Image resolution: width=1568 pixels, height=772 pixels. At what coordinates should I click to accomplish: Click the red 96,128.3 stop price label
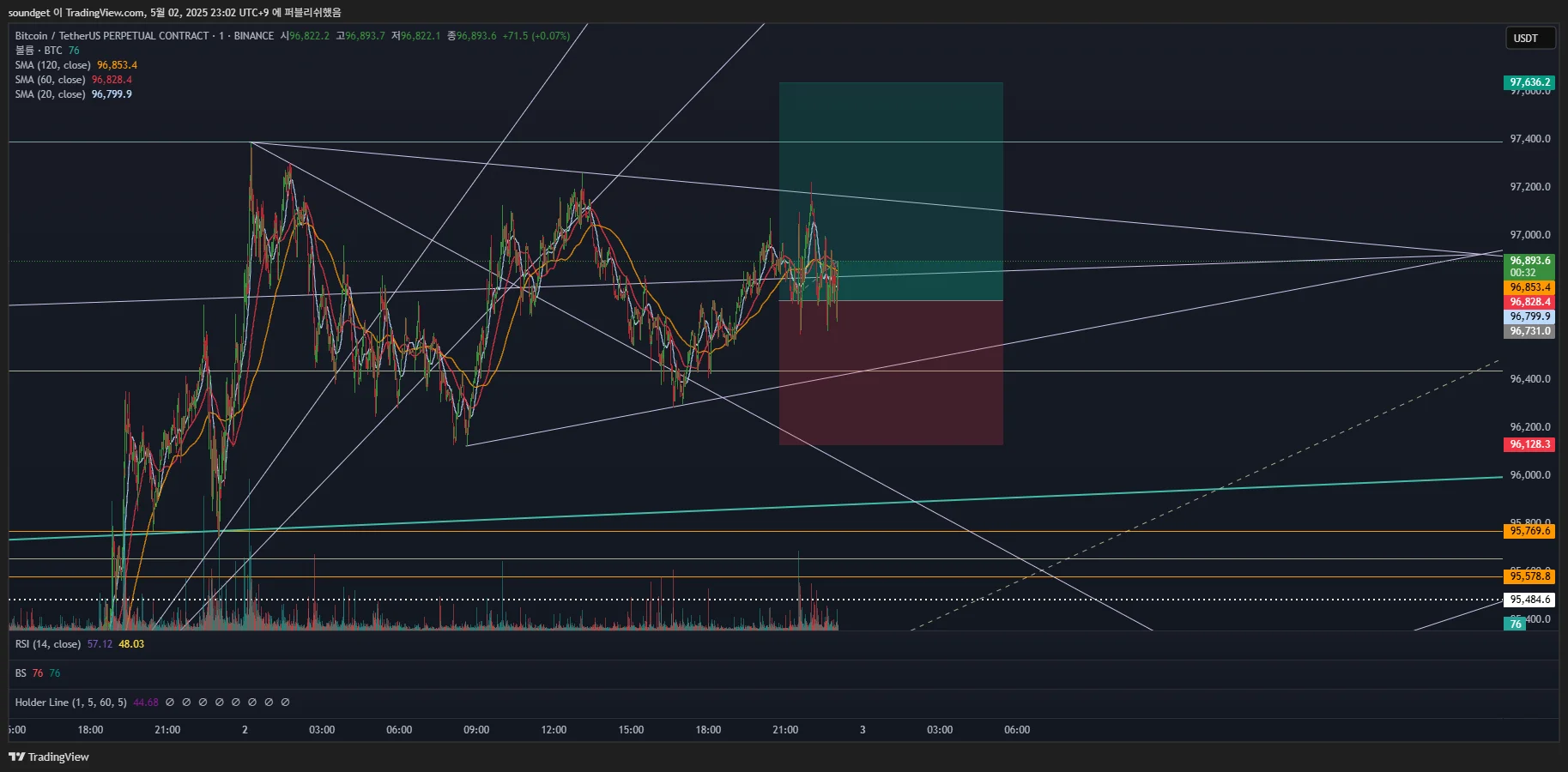point(1529,444)
